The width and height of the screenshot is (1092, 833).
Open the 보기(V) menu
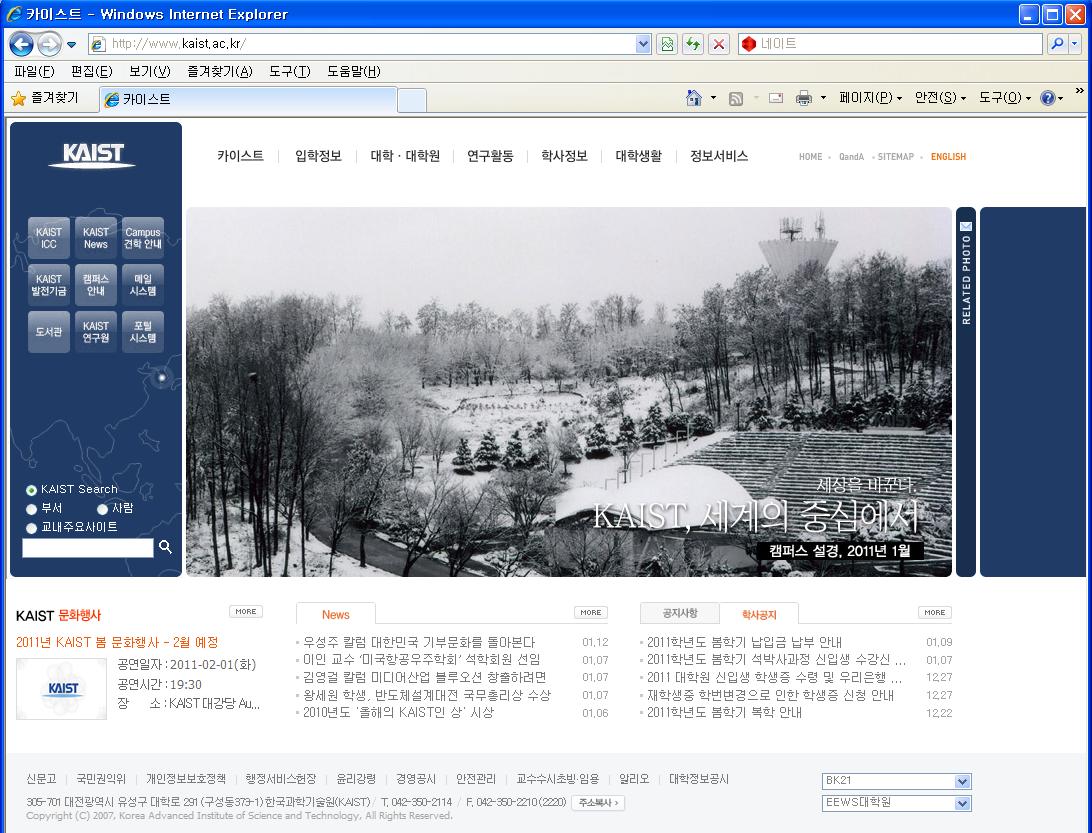point(150,71)
